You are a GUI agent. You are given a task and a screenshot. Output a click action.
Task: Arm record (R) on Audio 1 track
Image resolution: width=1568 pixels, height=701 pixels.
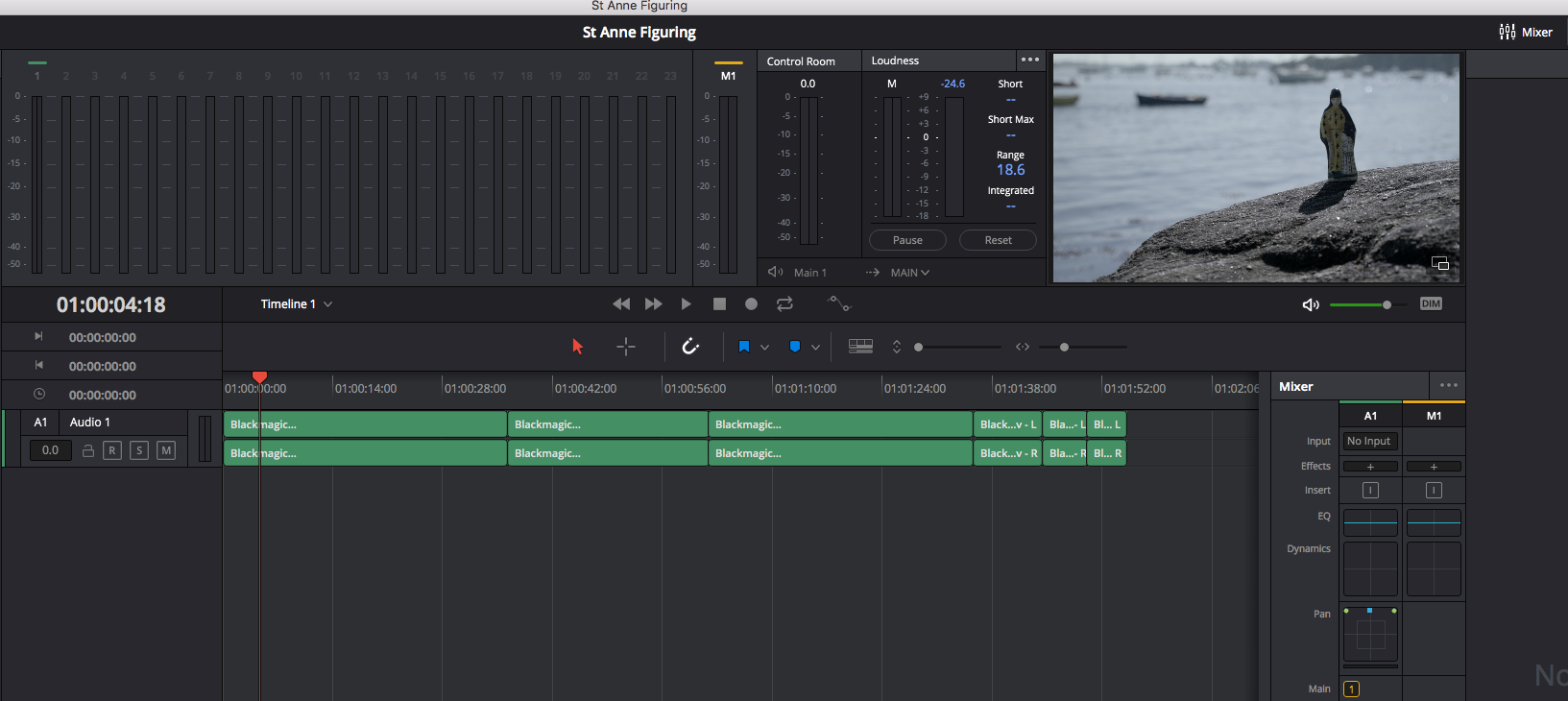click(112, 450)
